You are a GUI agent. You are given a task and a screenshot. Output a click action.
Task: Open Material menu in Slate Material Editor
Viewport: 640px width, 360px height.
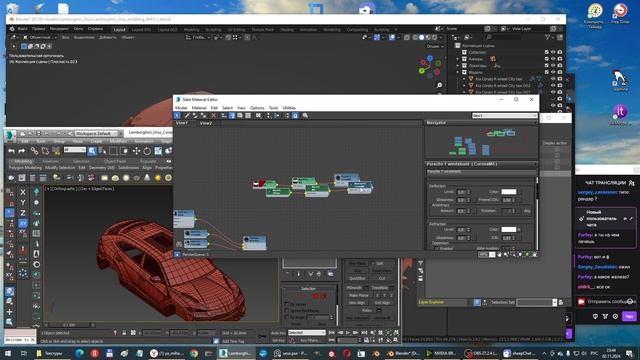[x=199, y=108]
